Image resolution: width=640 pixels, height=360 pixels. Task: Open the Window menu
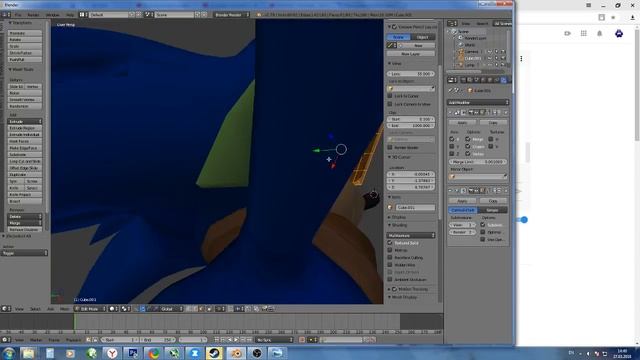[x=52, y=15]
